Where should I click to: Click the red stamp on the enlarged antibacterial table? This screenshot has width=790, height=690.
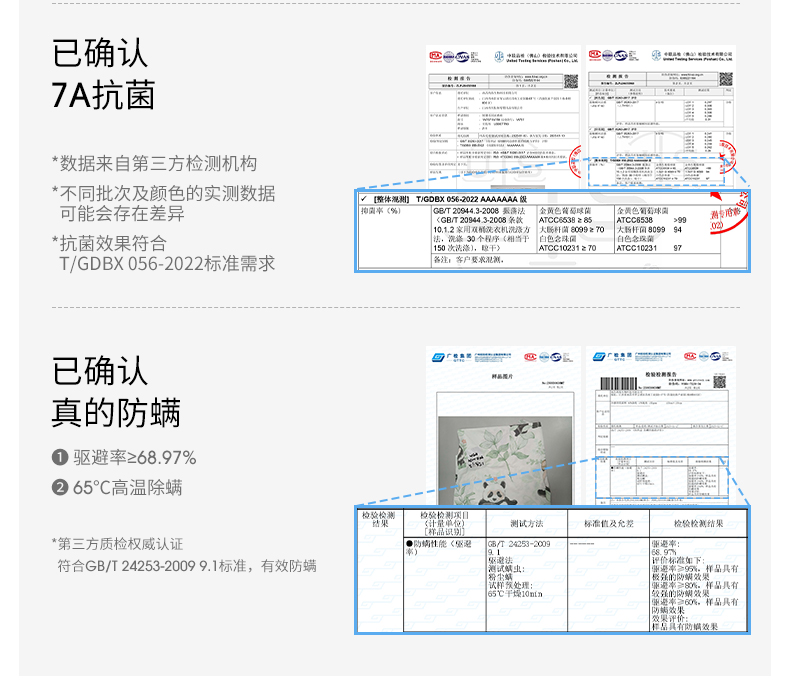pos(728,212)
